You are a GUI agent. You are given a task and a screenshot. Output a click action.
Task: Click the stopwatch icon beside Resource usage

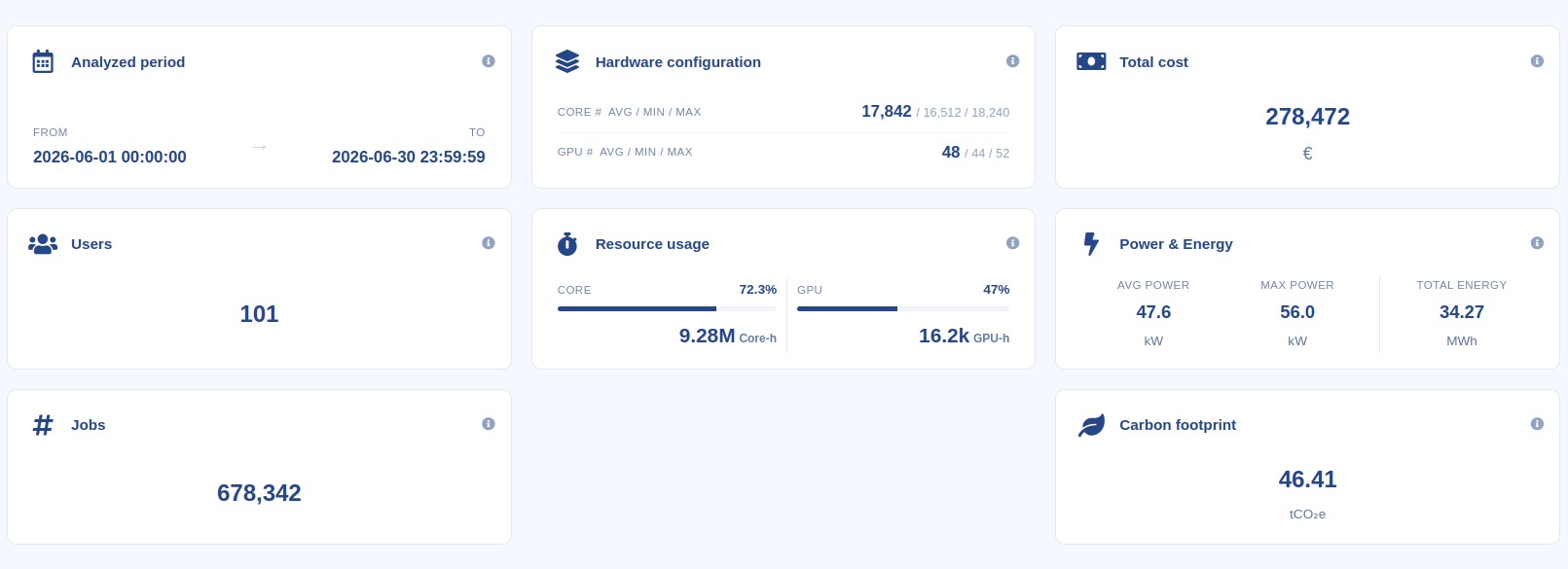click(x=567, y=244)
